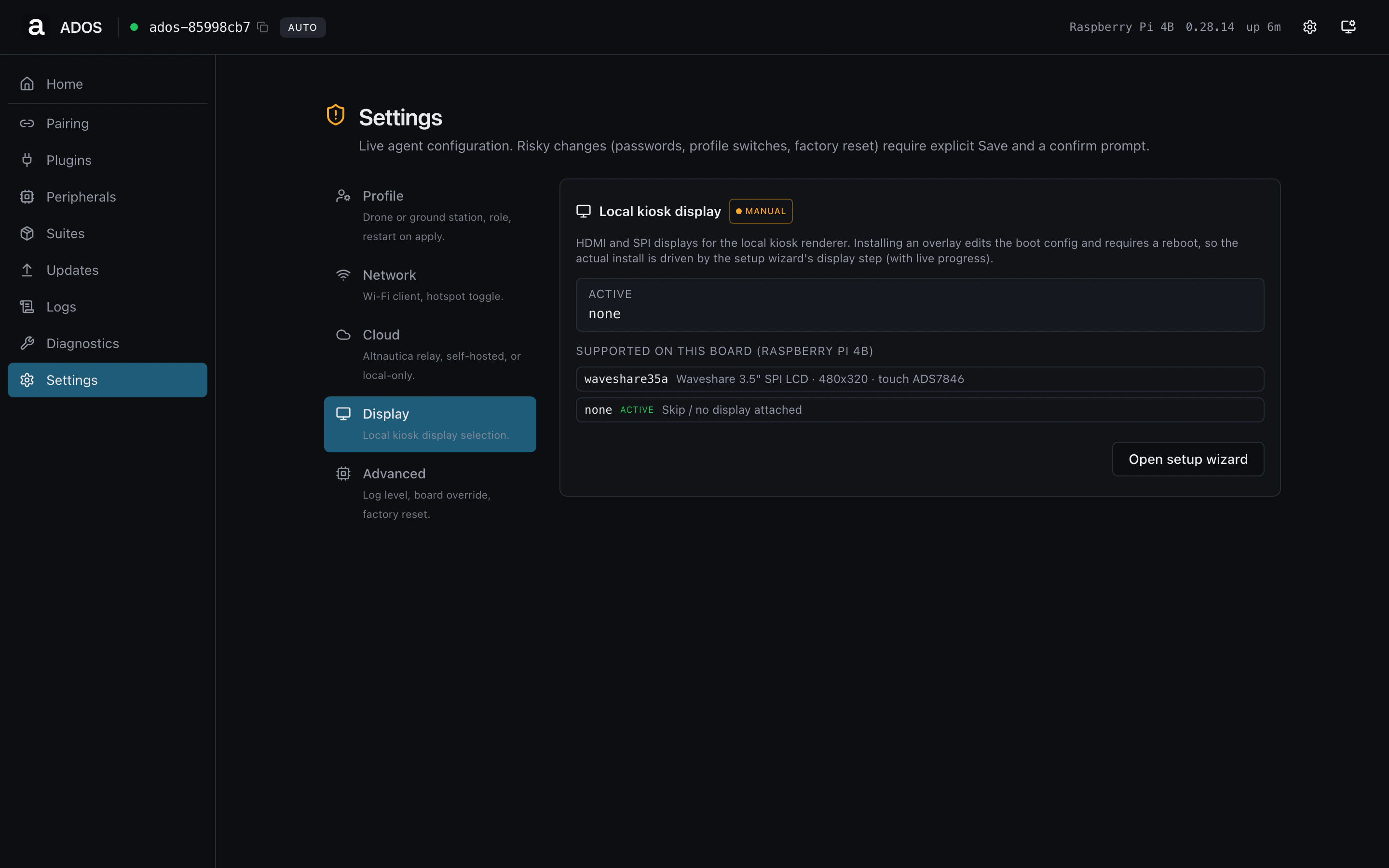Click the Local kiosk display monitor icon
The image size is (1389, 868).
[x=583, y=211]
